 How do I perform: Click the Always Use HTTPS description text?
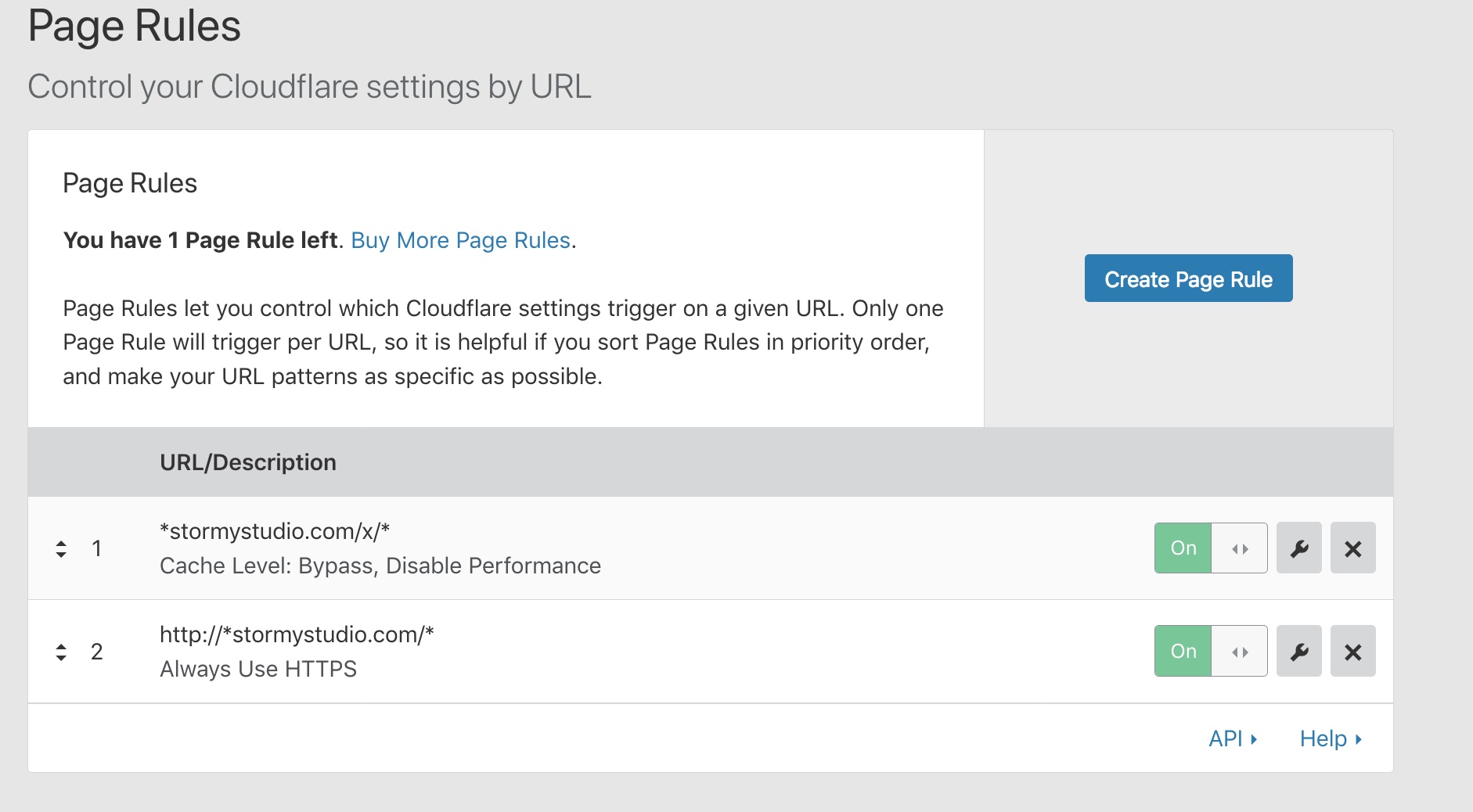[258, 669]
